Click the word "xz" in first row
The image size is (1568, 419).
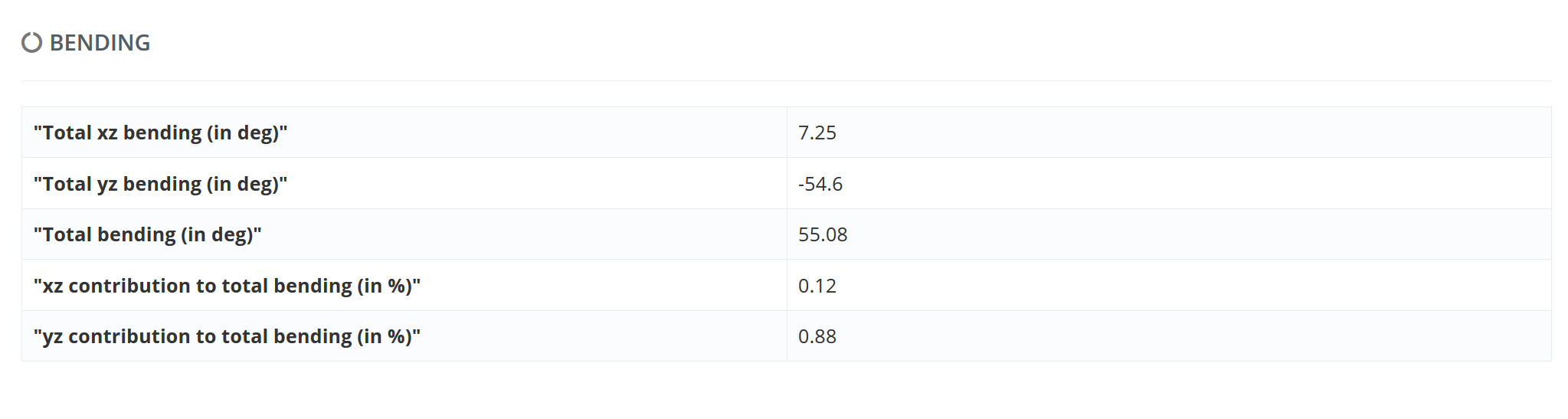tap(107, 133)
